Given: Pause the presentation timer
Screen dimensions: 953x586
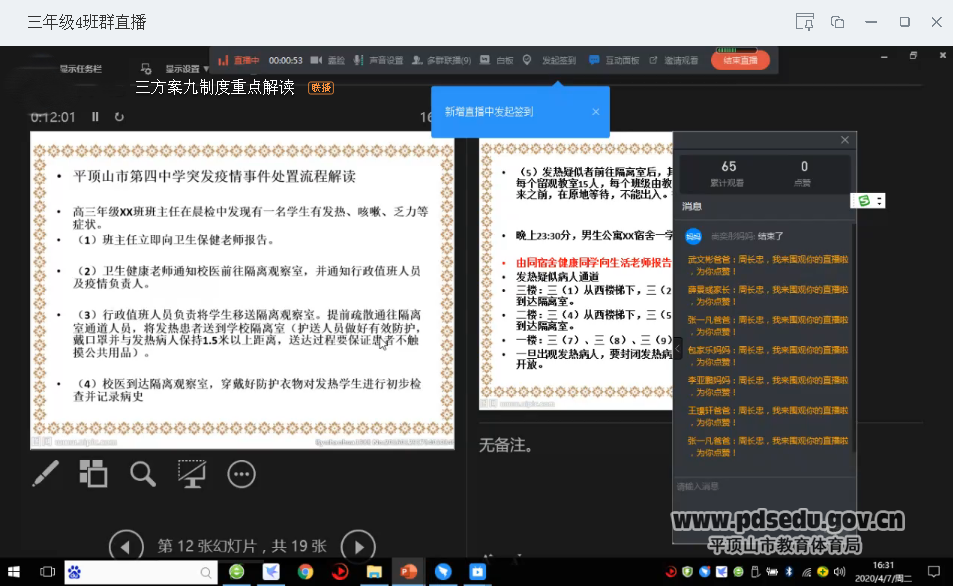Looking at the screenshot, I should (x=96, y=117).
